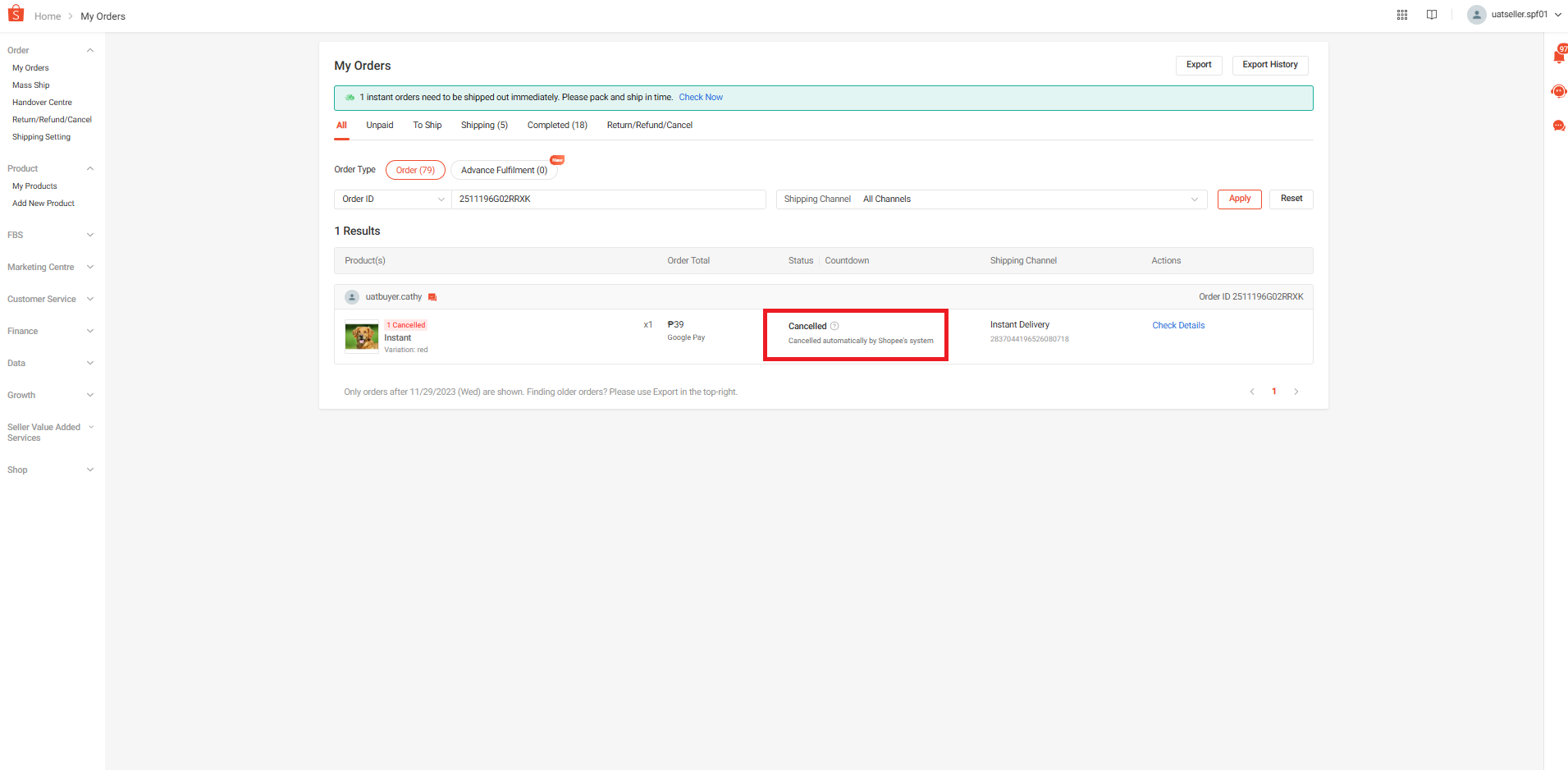Expand the Growth sidebar section

(90, 396)
